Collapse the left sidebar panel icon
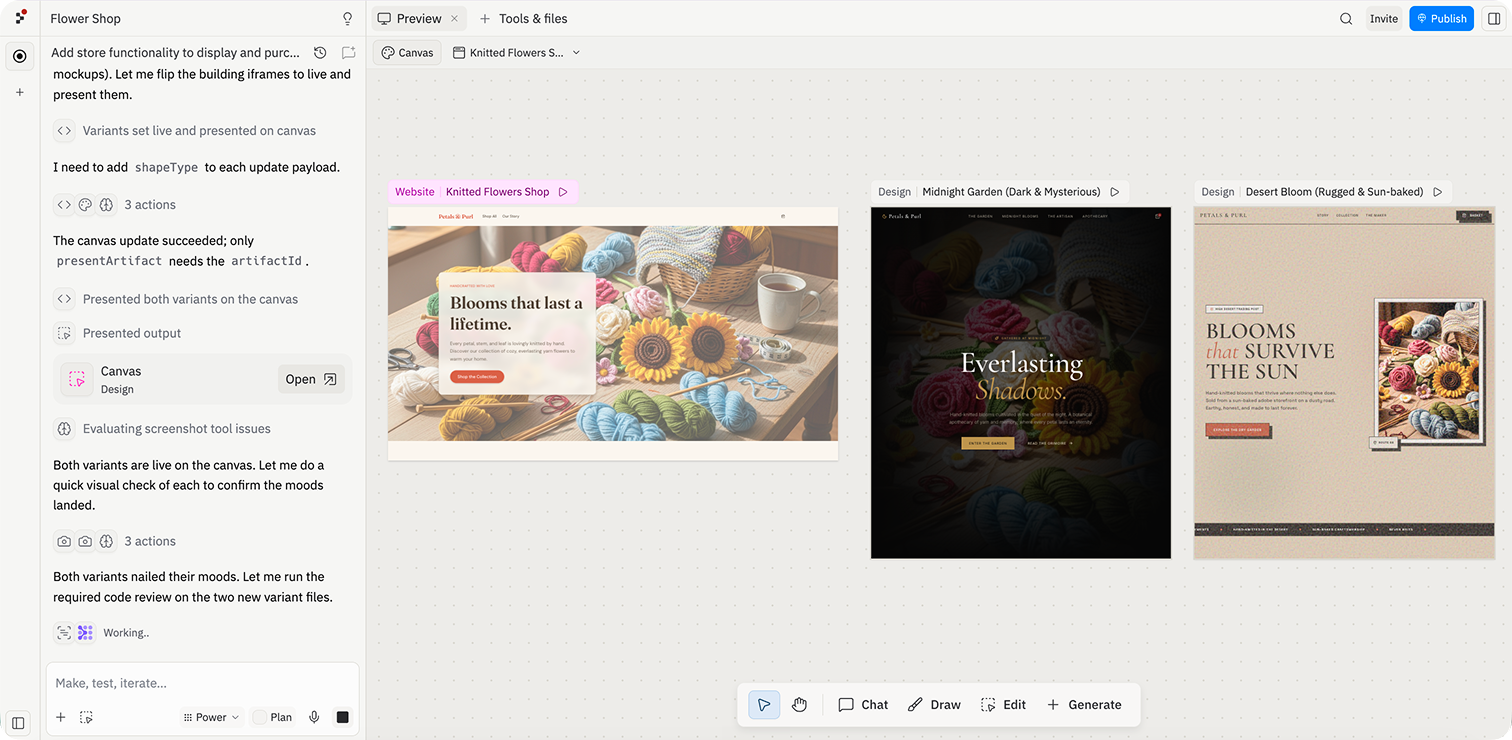This screenshot has height=740, width=1512. 18,723
